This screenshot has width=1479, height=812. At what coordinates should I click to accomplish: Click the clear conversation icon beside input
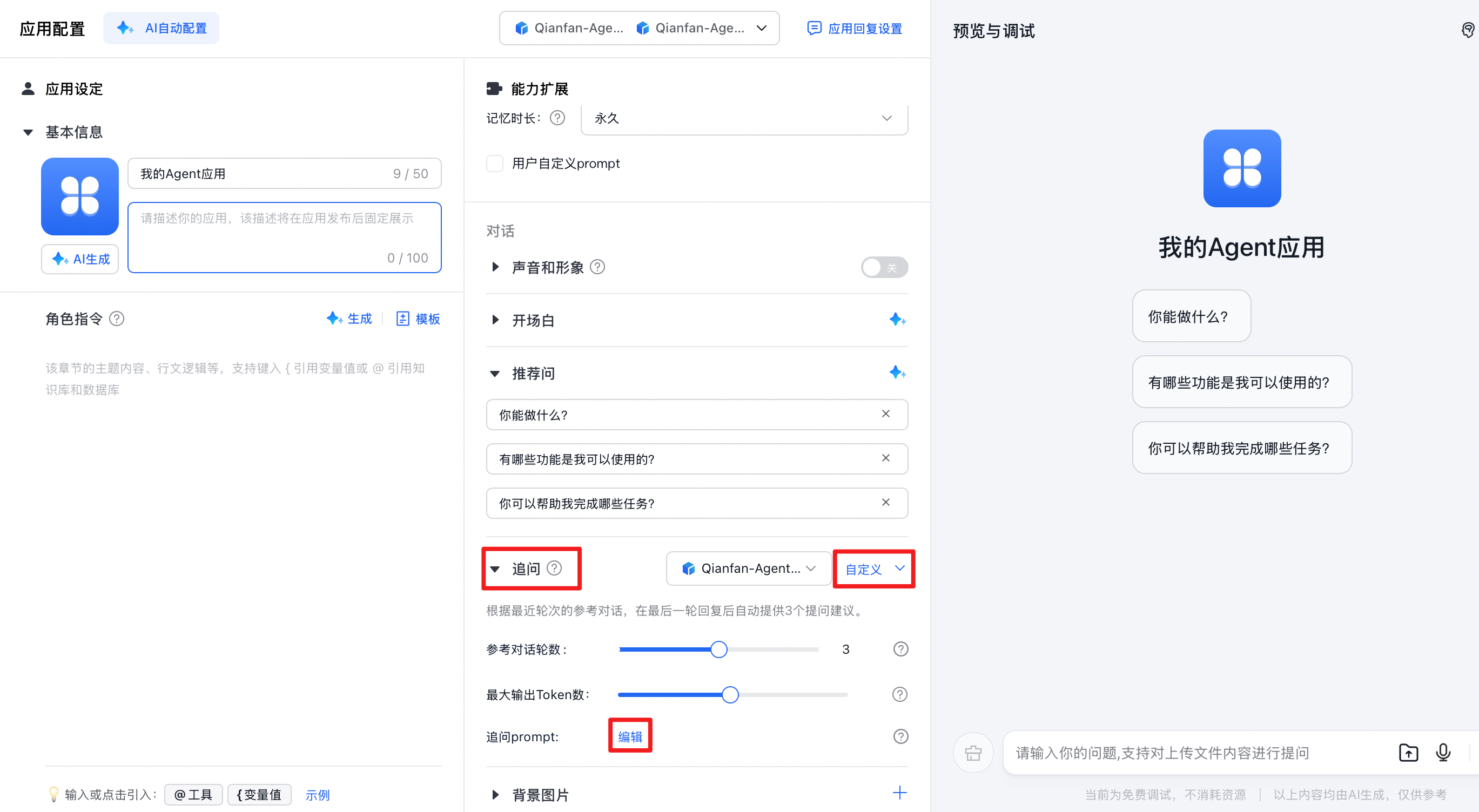tap(973, 752)
